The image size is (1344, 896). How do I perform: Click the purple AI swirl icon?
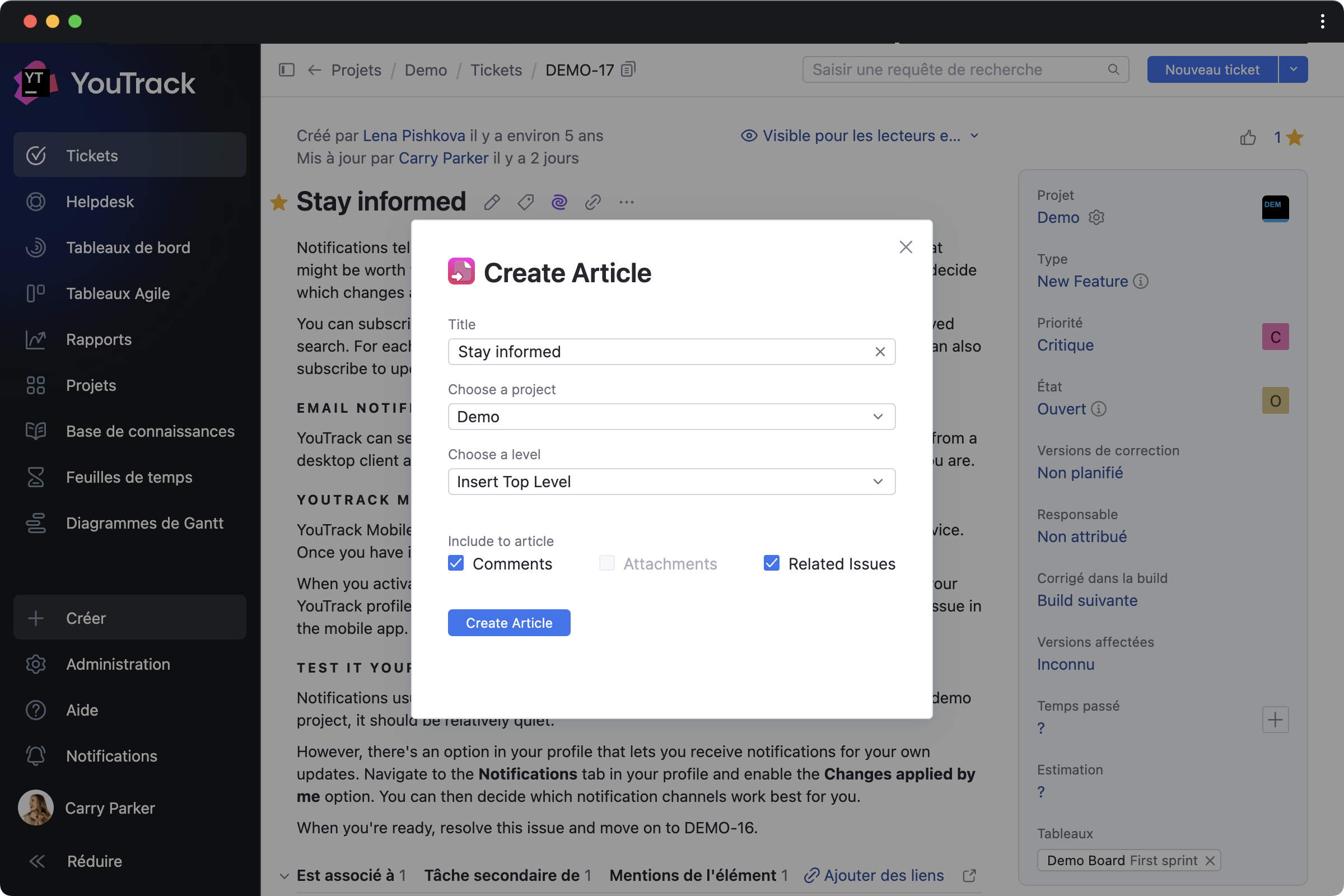(559, 202)
